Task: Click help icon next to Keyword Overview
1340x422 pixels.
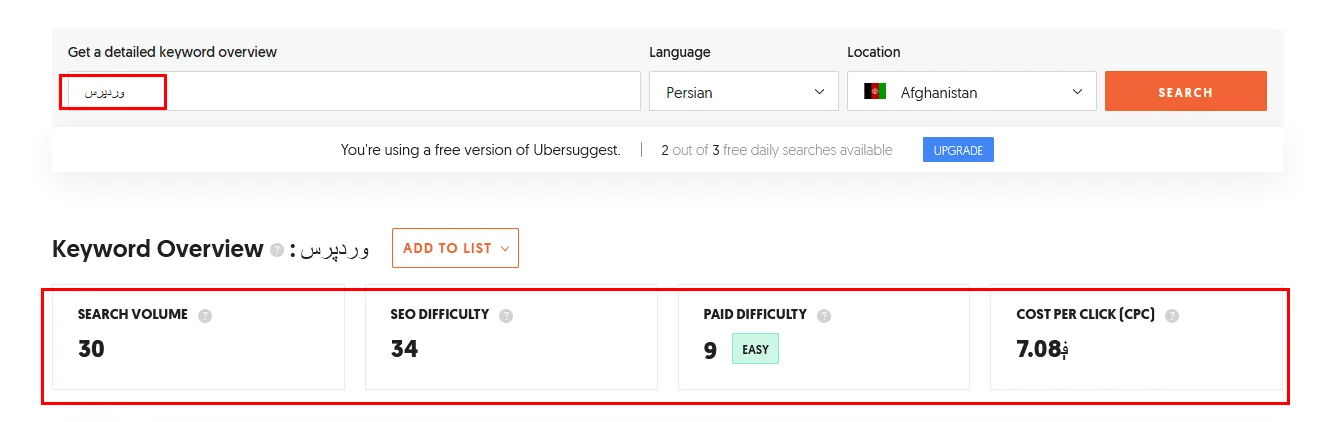Action: point(277,250)
